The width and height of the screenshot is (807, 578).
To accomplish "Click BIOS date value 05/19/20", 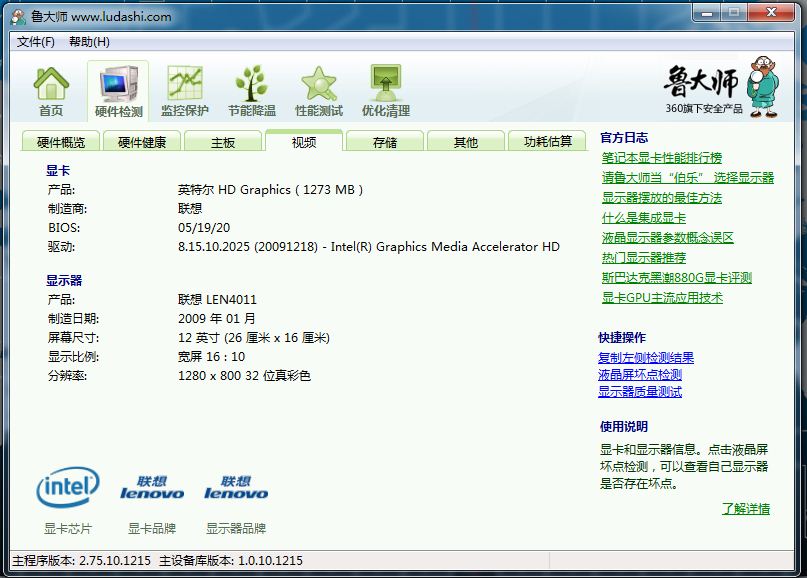I will click(204, 228).
